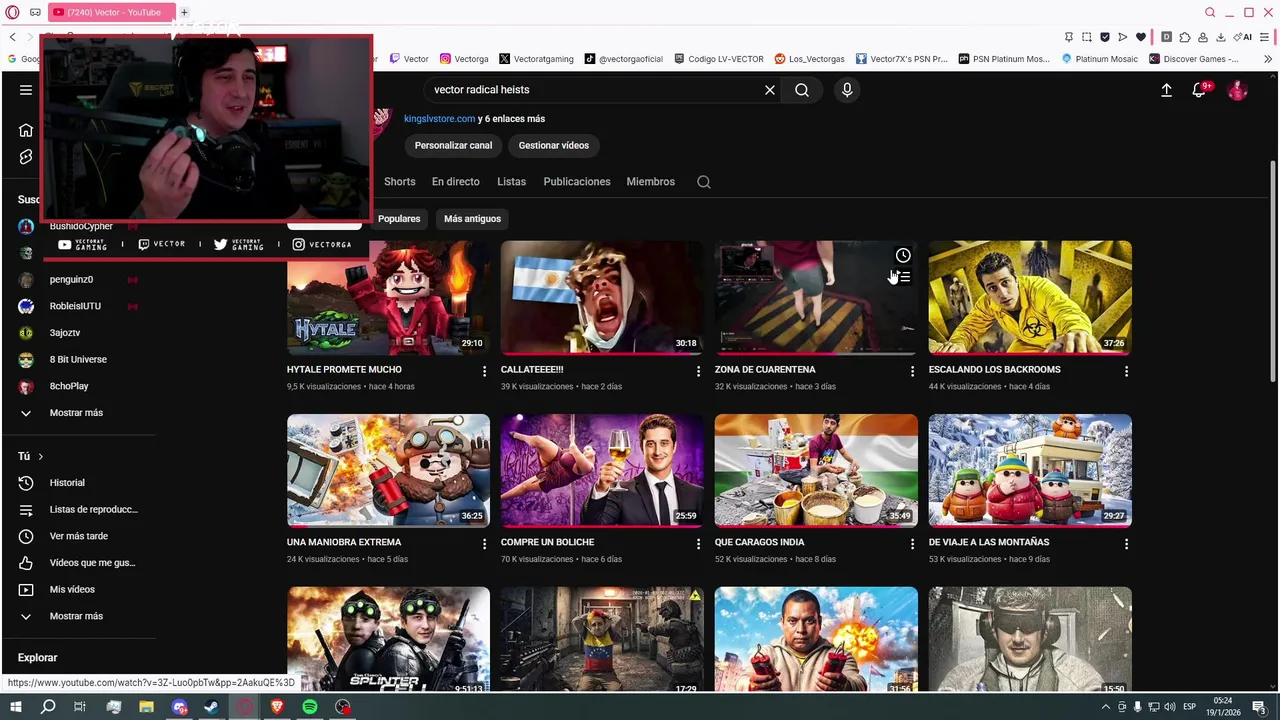The height and width of the screenshot is (720, 1280).
Task: Open Spotify from the Windows taskbar
Action: (310, 707)
